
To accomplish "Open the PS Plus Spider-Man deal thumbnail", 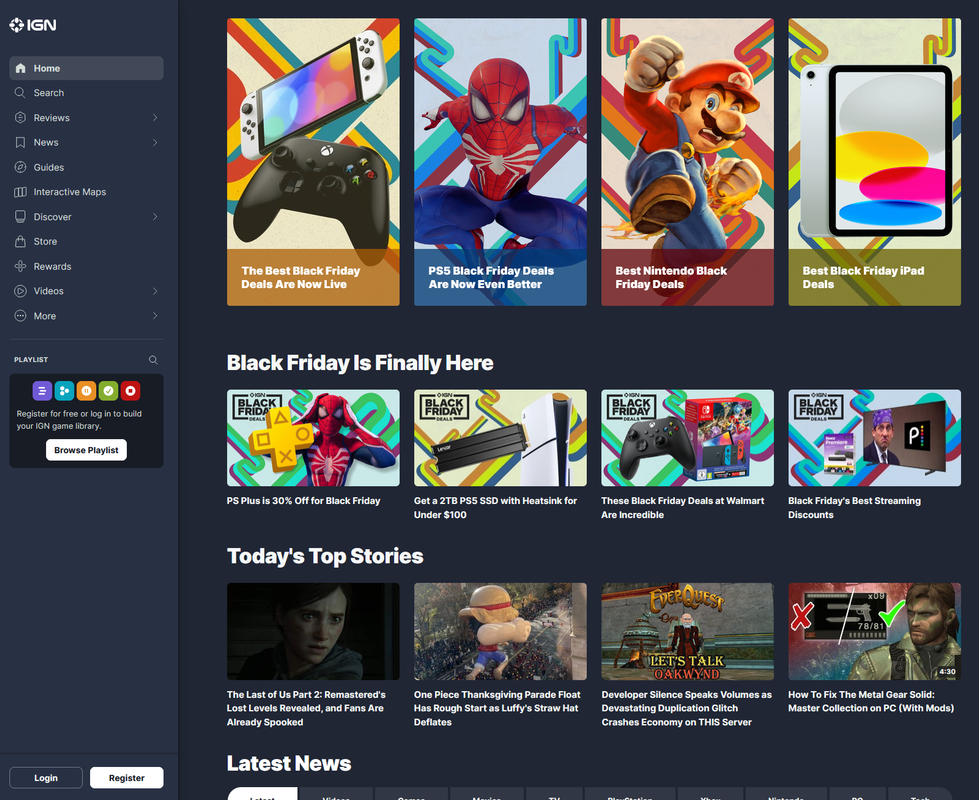I will coord(313,438).
